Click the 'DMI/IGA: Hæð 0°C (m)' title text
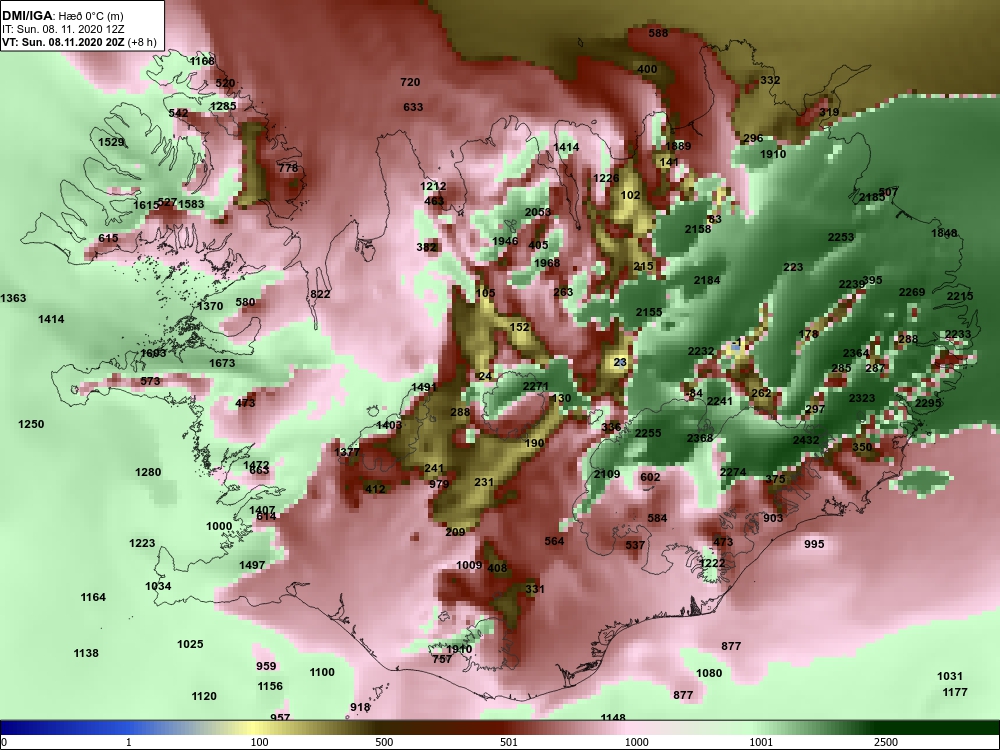This screenshot has width=1000, height=750. (62, 16)
